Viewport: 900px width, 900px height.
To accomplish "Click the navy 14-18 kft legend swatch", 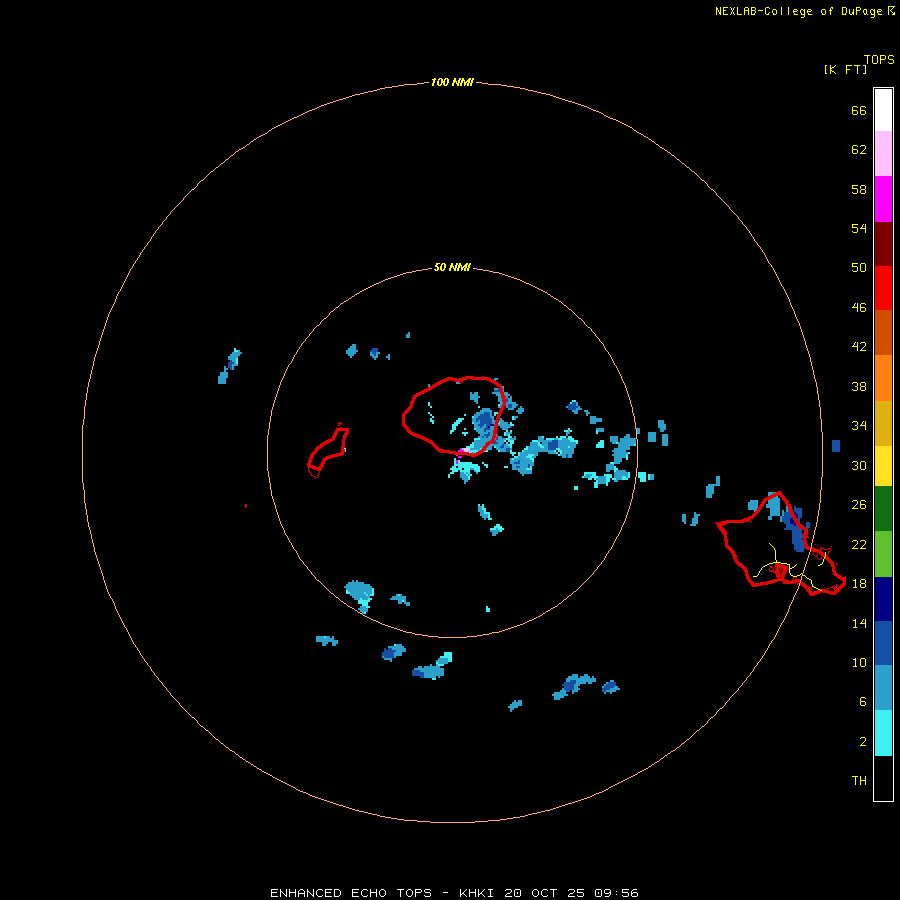I will click(x=883, y=599).
